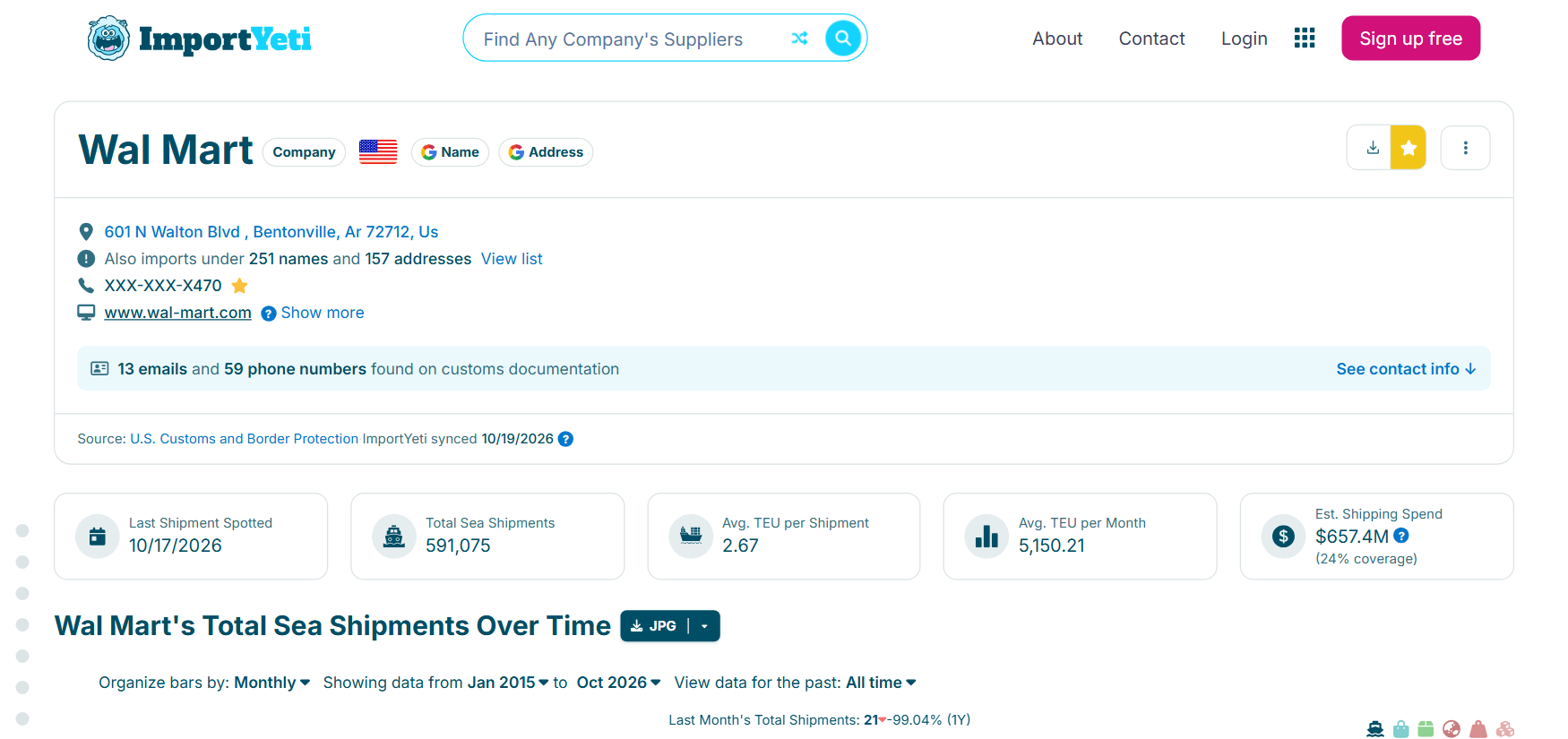Image resolution: width=1568 pixels, height=739 pixels.
Task: Select the stacked cubes chart icon
Action: tap(1505, 729)
